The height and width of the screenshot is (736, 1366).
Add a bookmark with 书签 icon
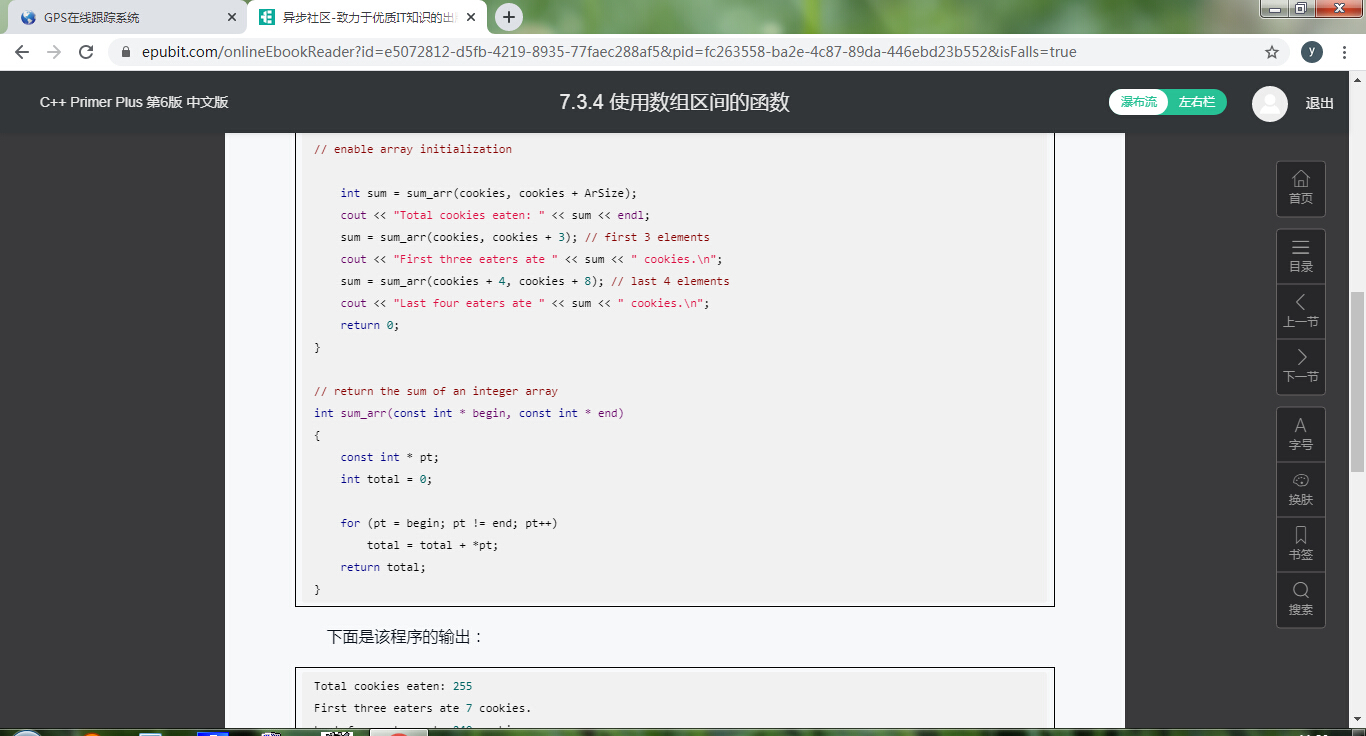[1300, 544]
